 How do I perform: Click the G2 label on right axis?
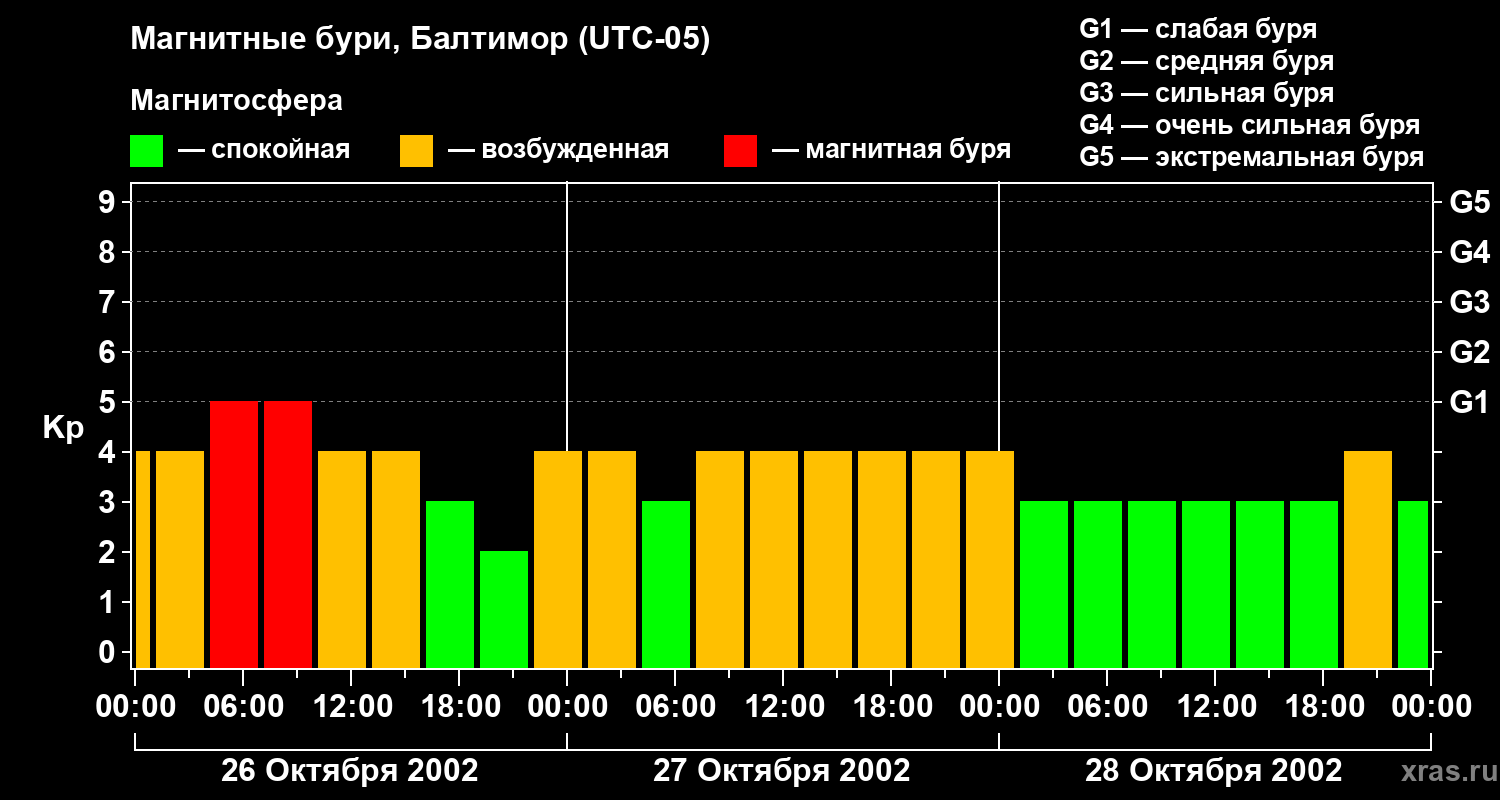coord(1469,352)
